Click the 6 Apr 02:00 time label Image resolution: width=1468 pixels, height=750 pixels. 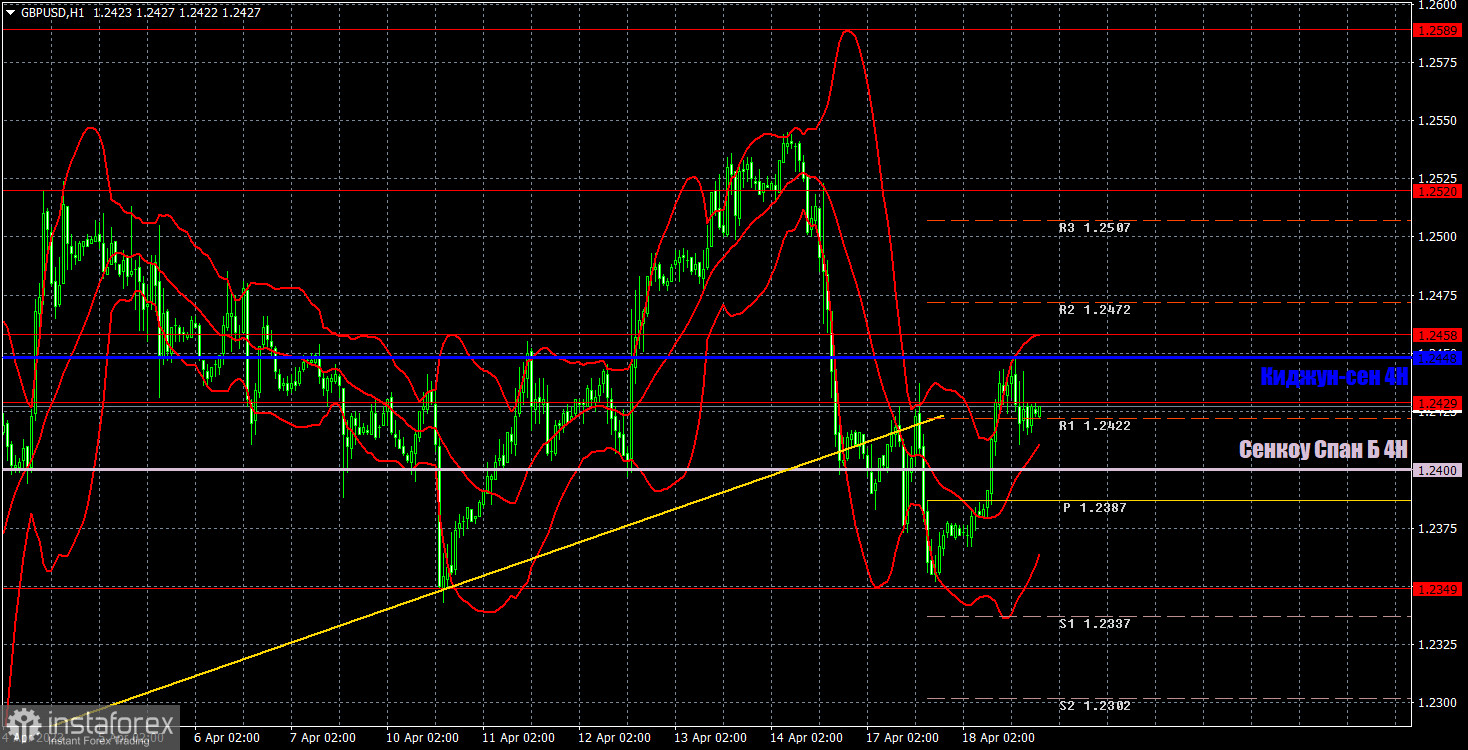225,738
